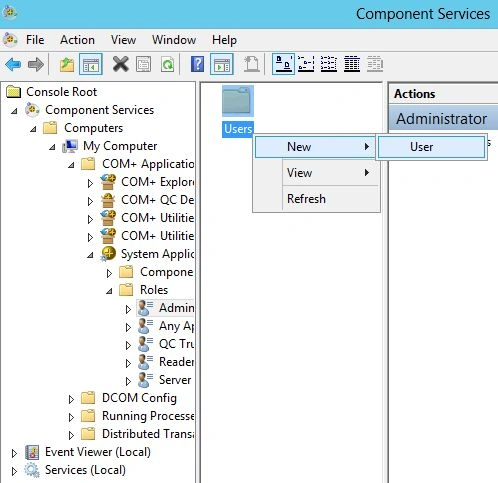Open the View menu in menu bar
This screenshot has width=498, height=483.
(x=123, y=40)
